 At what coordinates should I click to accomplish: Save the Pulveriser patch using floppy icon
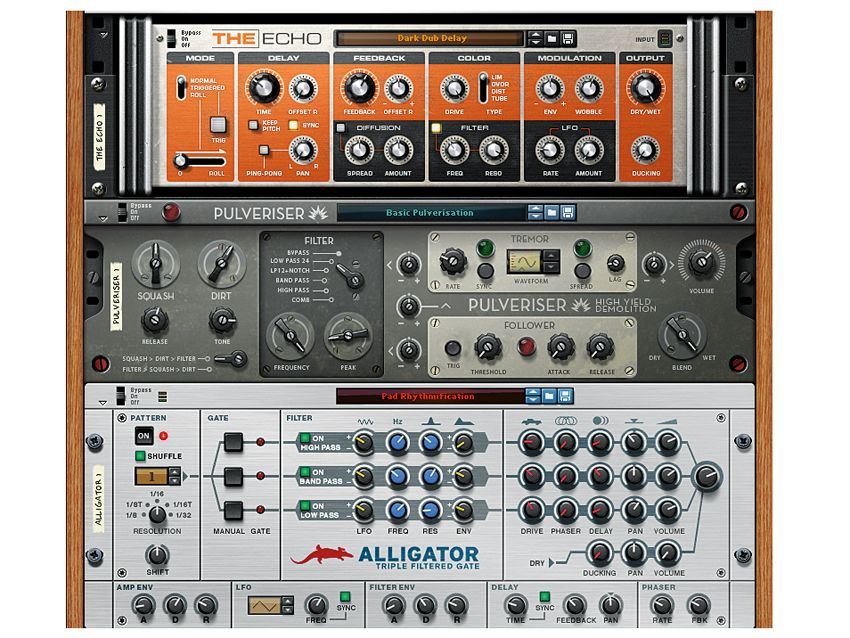(x=568, y=212)
